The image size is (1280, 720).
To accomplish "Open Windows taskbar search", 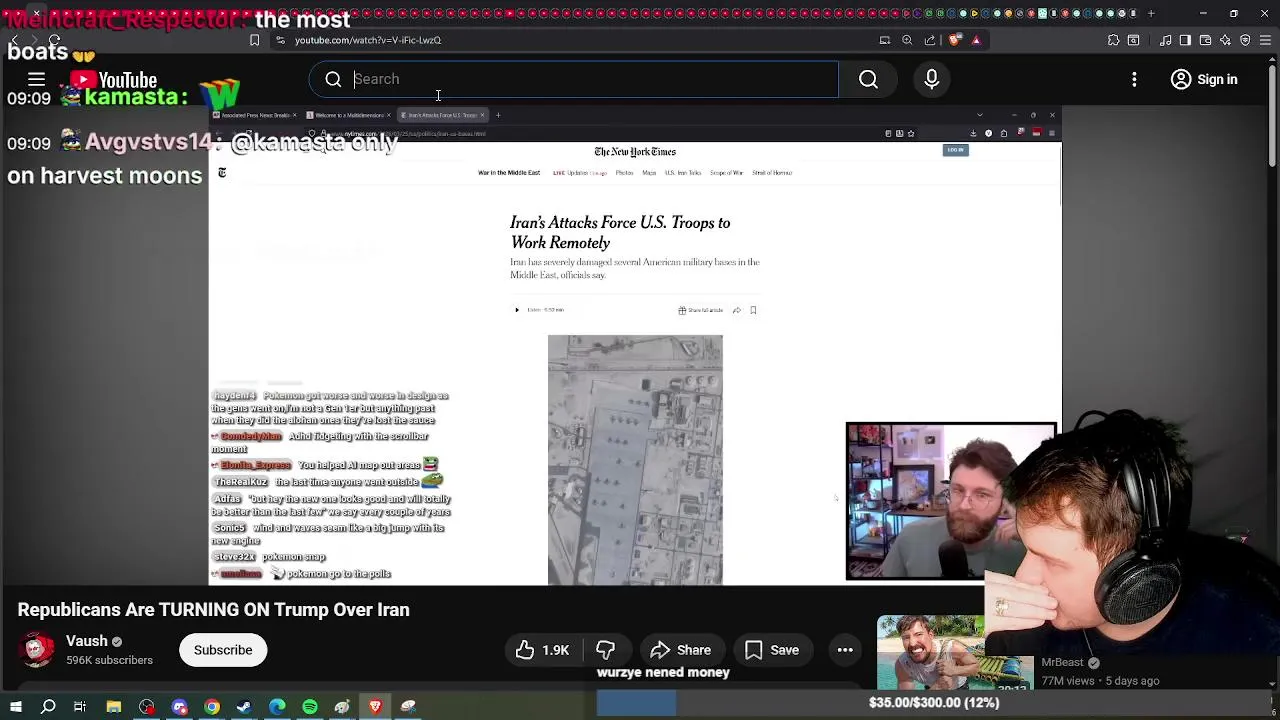I will (x=48, y=707).
